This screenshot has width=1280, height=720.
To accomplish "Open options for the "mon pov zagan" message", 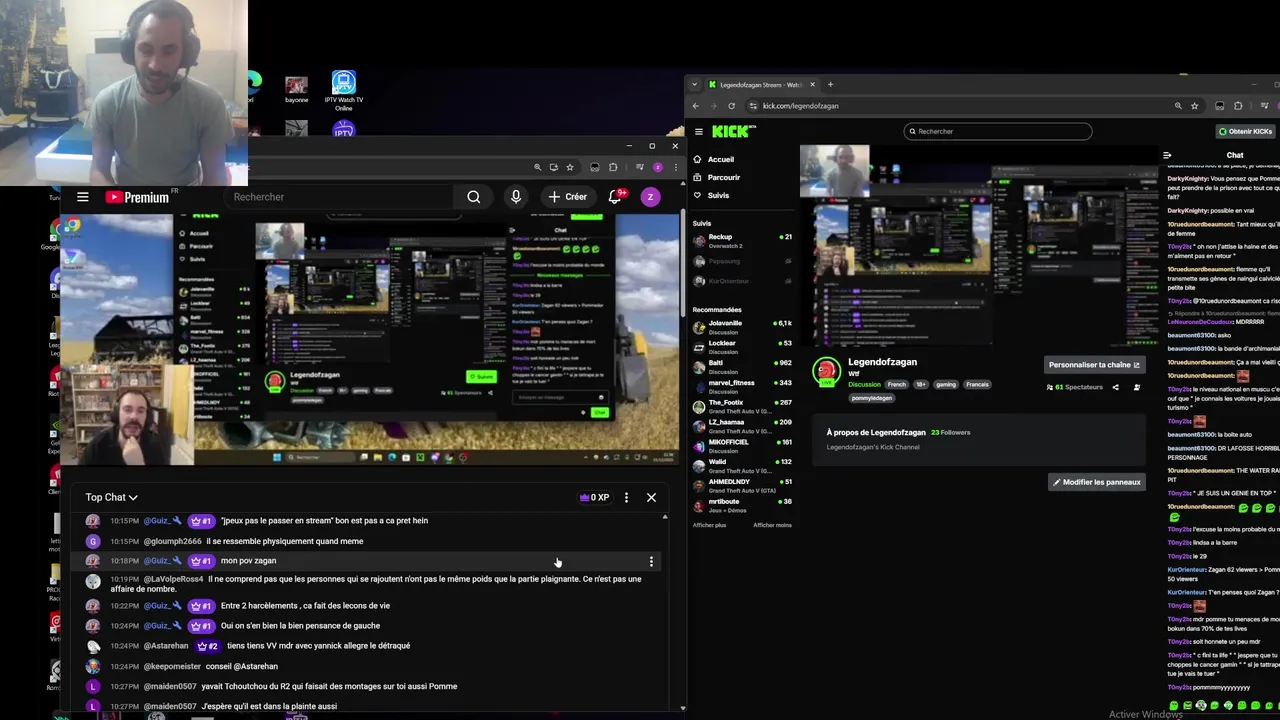I will point(651,561).
